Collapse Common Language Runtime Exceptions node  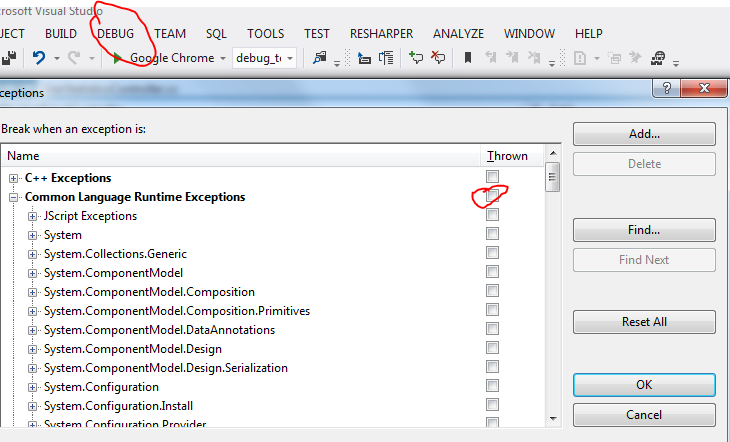14,197
